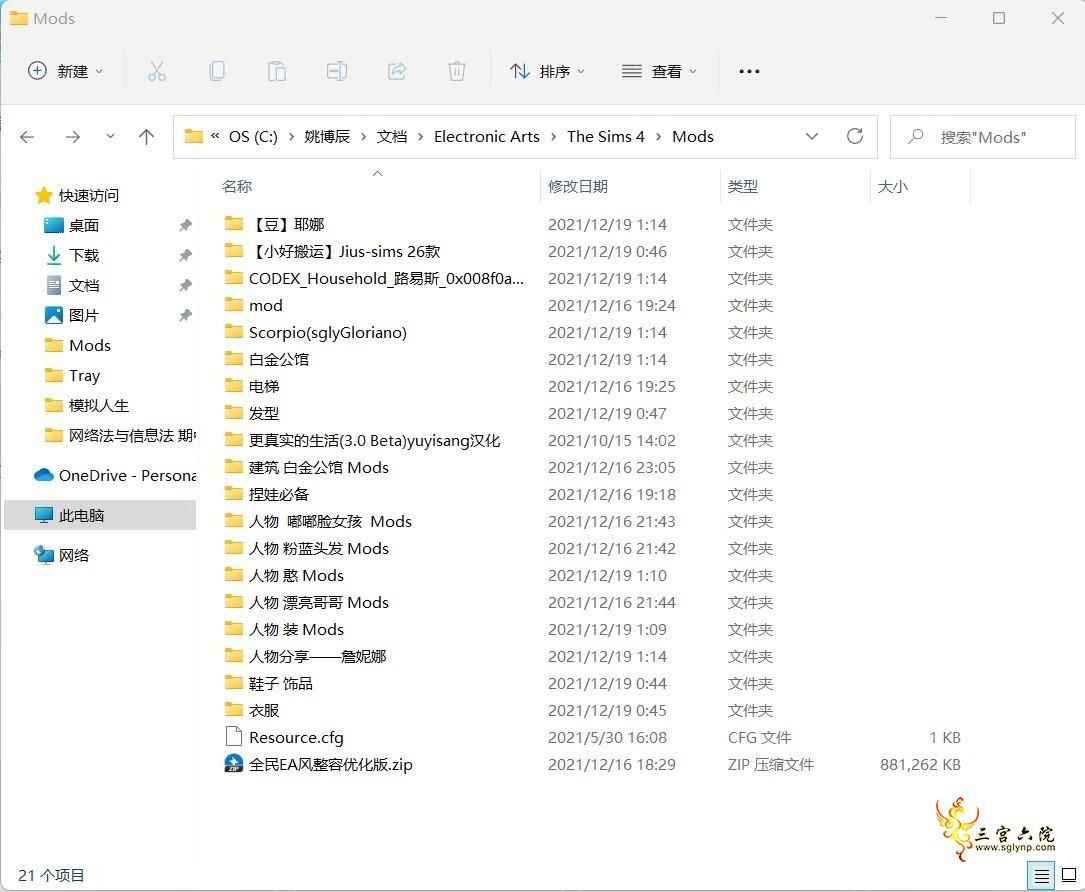The height and width of the screenshot is (892, 1085).
Task: Navigate to The Sims 4 breadcrumb
Action: click(605, 137)
